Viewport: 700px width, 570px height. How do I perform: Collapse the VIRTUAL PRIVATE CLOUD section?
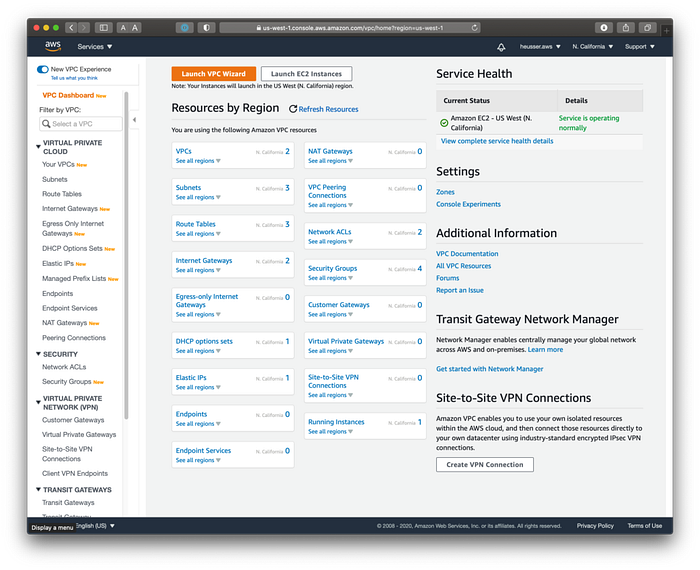tap(38, 146)
